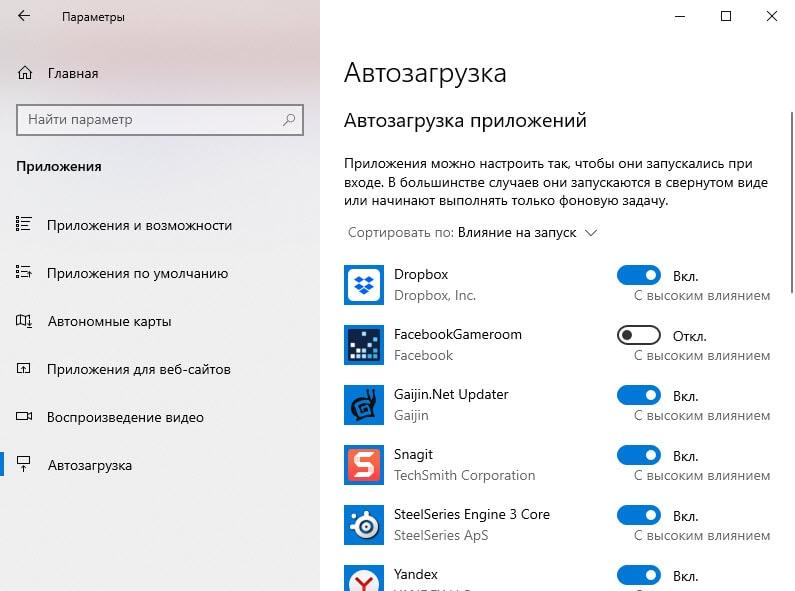Click the Приложения по умолчанию icon

pos(23,272)
